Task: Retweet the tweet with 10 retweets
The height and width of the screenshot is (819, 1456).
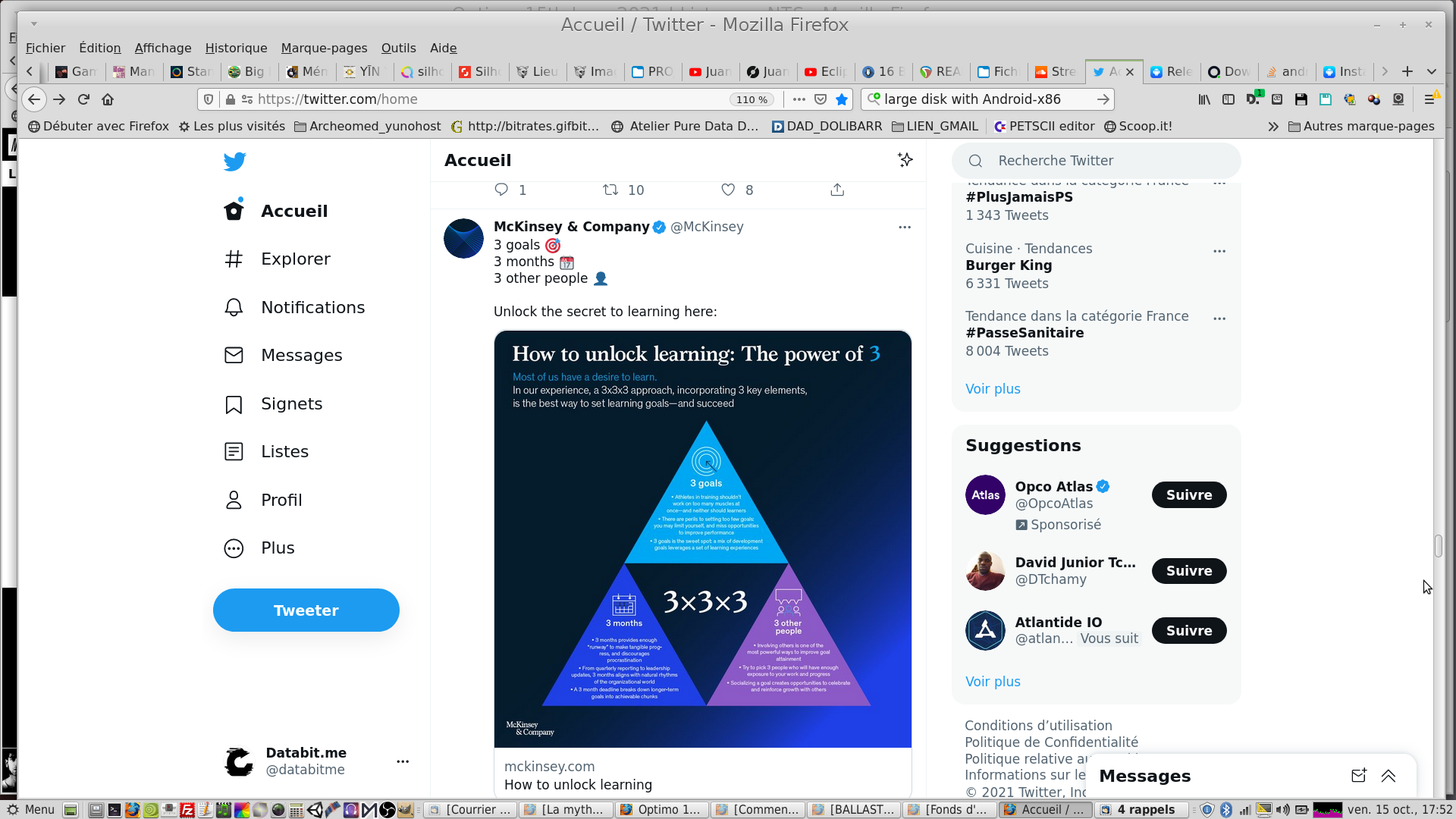Action: click(611, 190)
